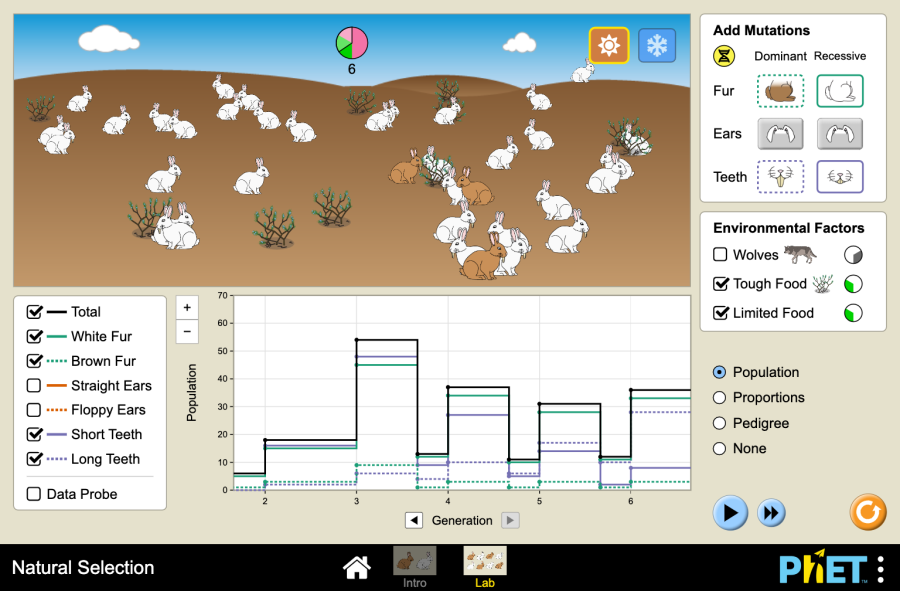Zoom in the population graph
This screenshot has height=591, width=900.
187,308
